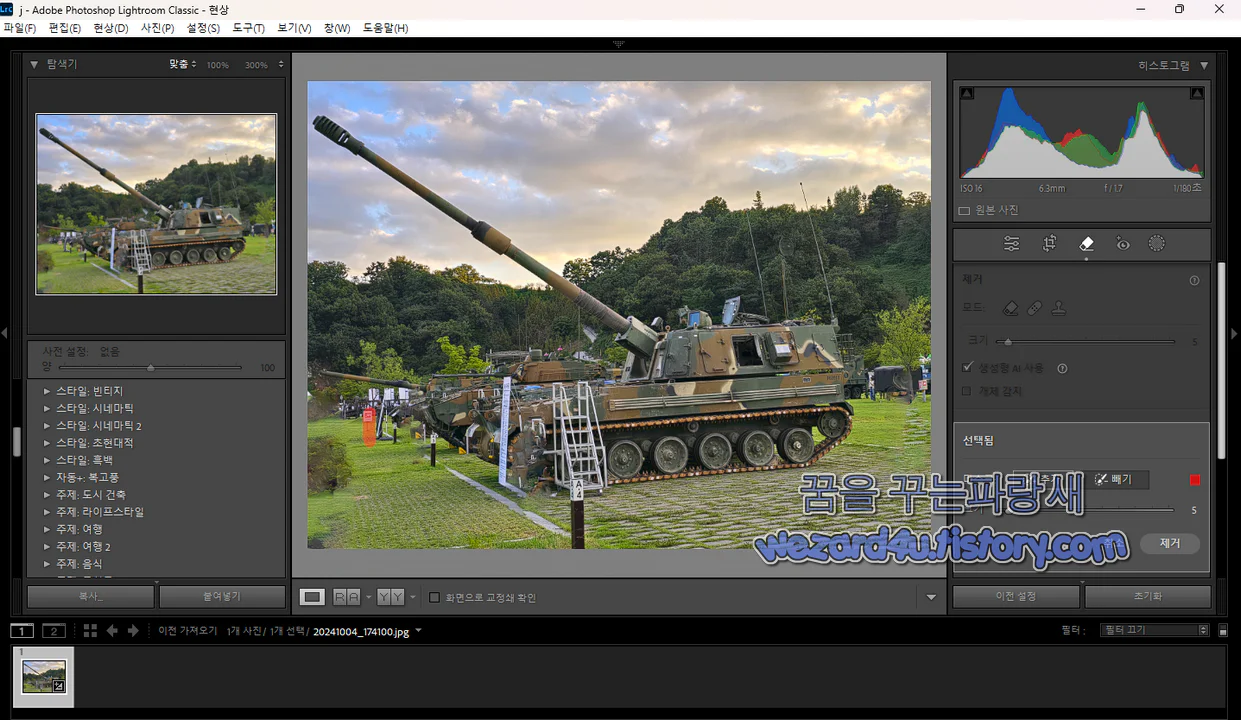Open filename 20241004_174100.jpg dropdown arrow

click(418, 631)
